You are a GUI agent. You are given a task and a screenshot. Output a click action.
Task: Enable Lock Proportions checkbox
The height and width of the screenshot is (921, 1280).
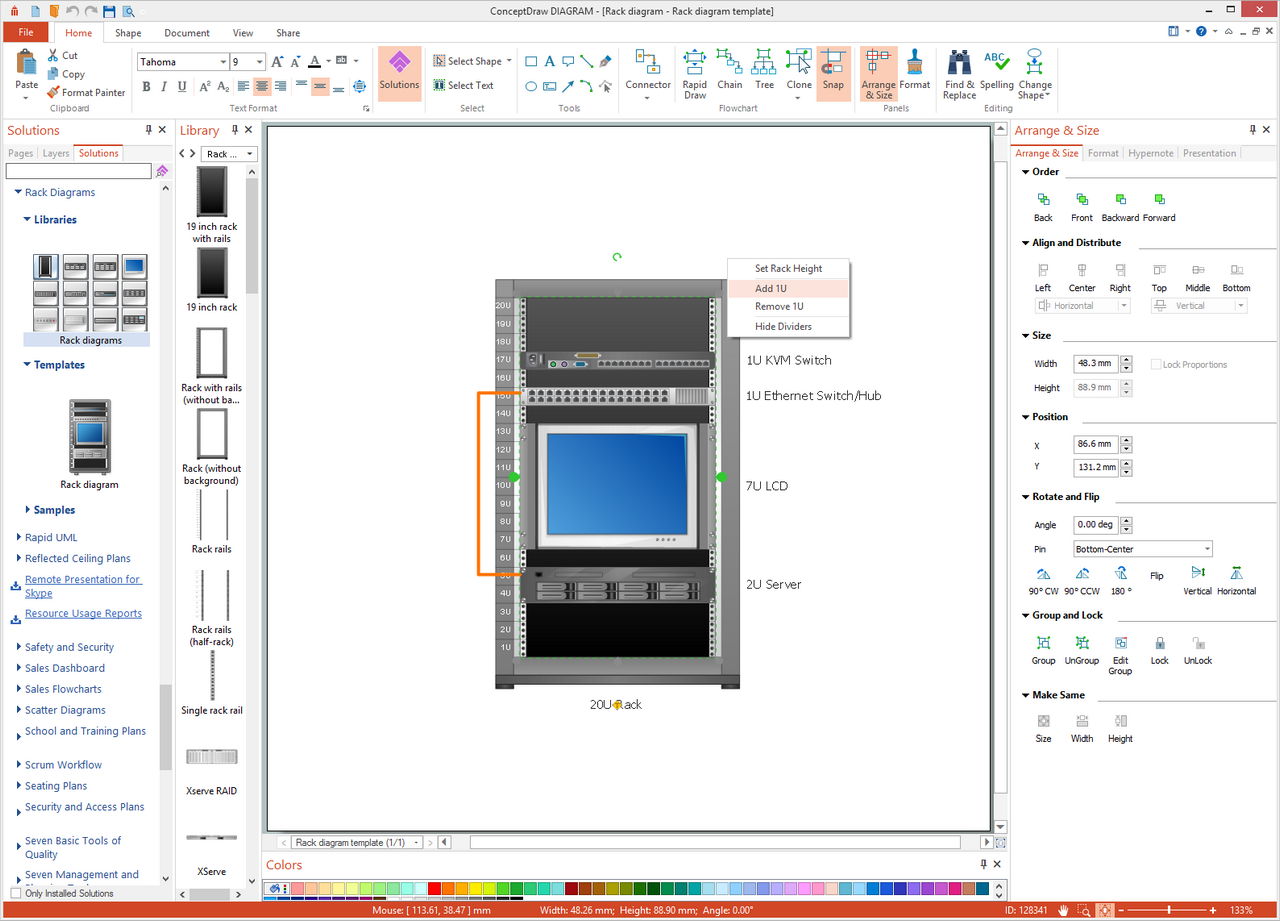[1156, 365]
